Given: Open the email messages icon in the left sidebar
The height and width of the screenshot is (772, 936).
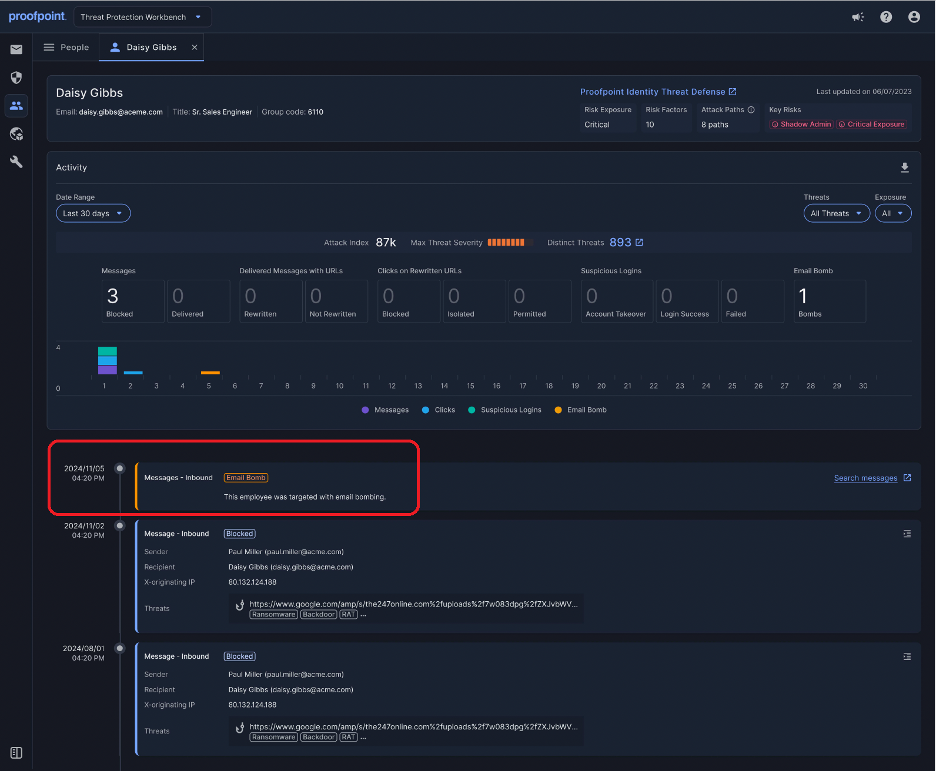Looking at the screenshot, I should click(x=15, y=48).
